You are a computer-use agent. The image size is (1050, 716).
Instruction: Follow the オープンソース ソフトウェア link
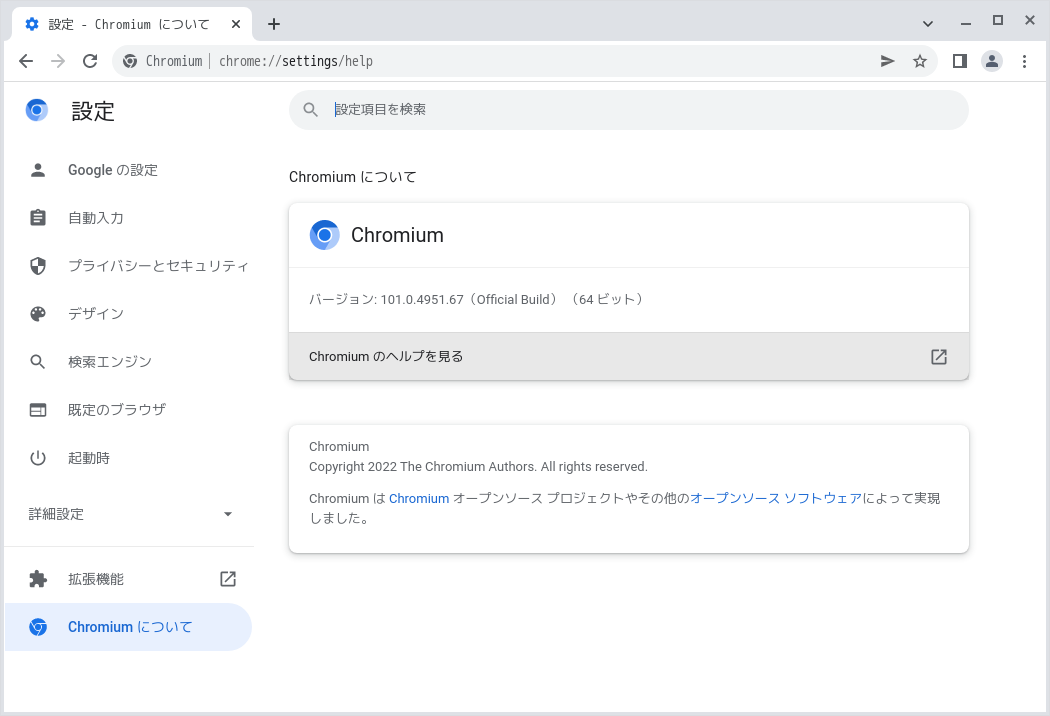(776, 498)
